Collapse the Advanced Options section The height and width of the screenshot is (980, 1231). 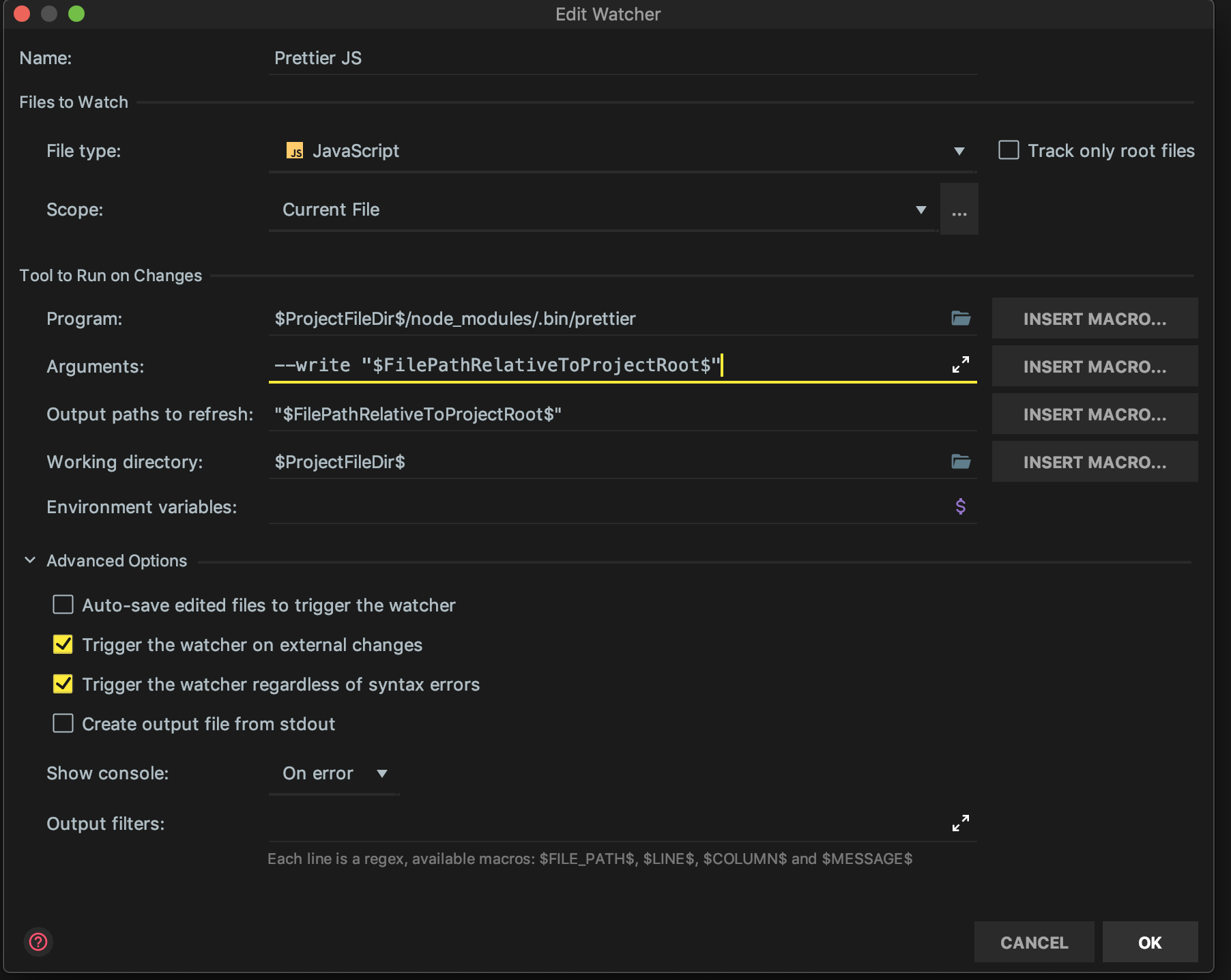coord(29,560)
